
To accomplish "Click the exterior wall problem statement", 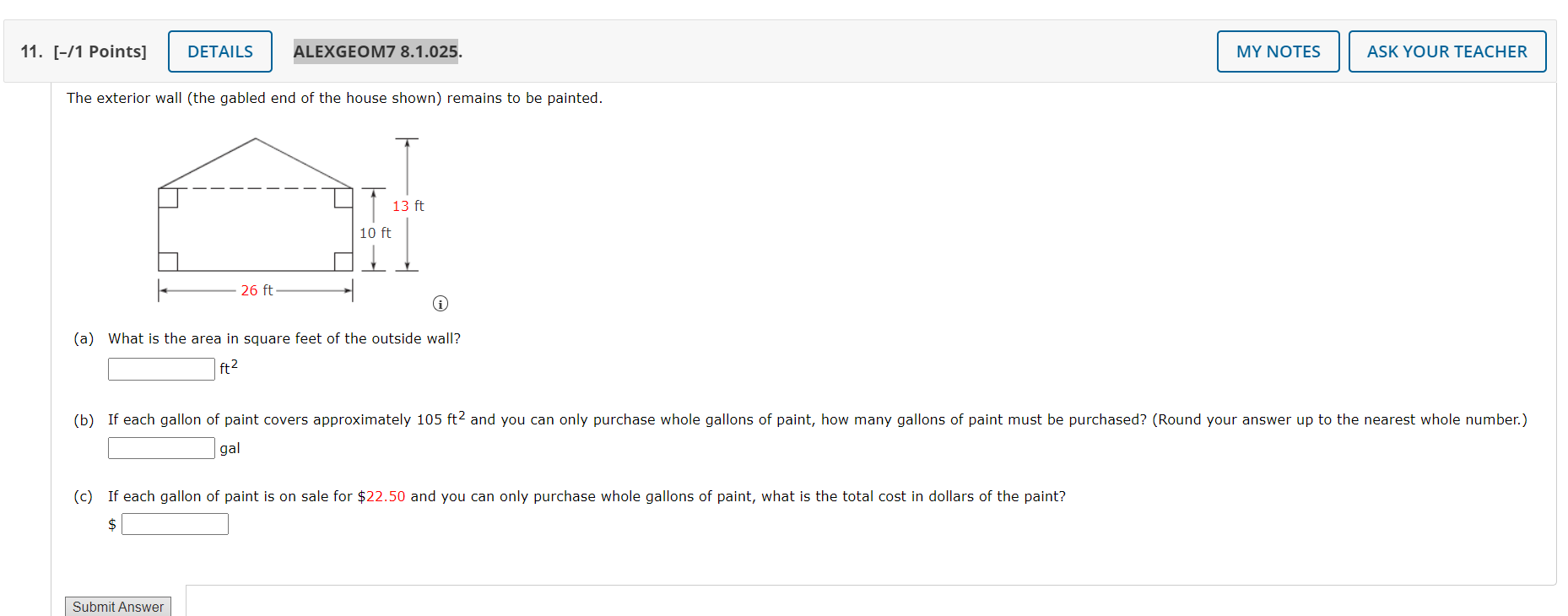I will click(x=334, y=98).
